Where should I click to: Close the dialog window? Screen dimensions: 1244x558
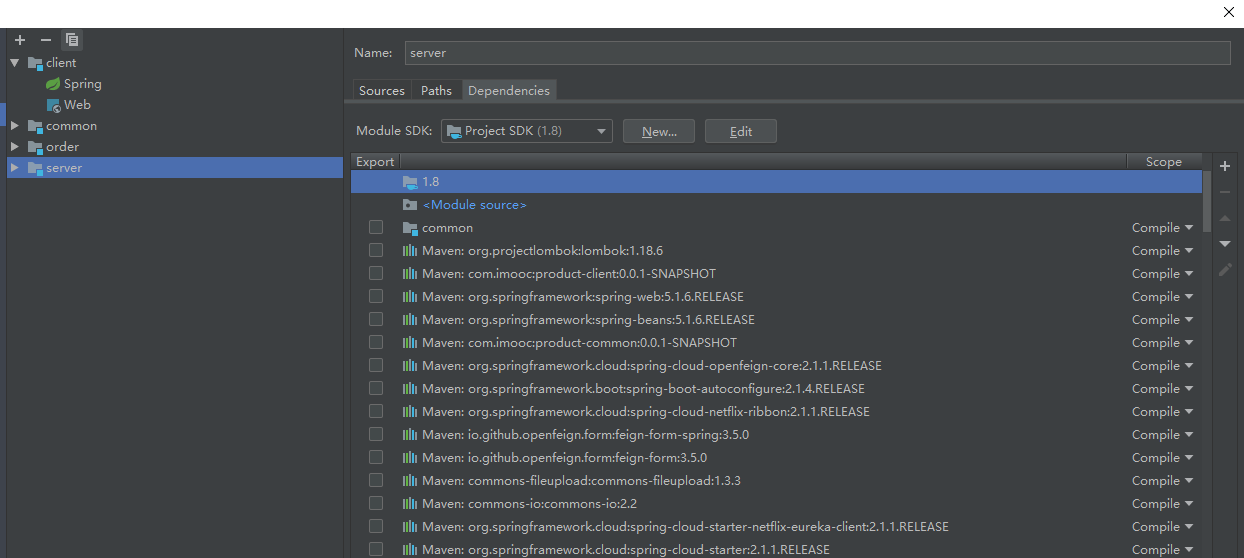click(1229, 12)
